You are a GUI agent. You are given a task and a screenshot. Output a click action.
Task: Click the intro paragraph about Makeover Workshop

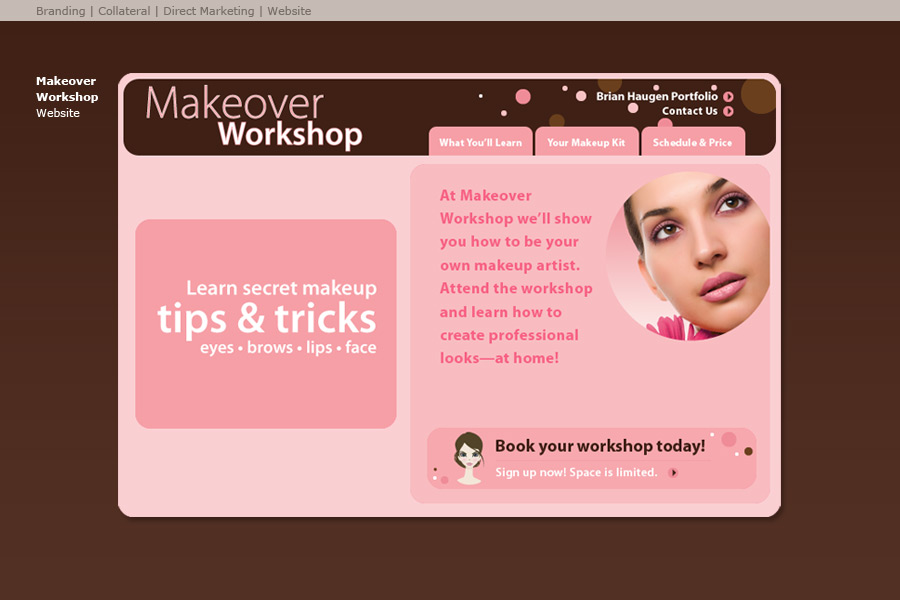[515, 276]
